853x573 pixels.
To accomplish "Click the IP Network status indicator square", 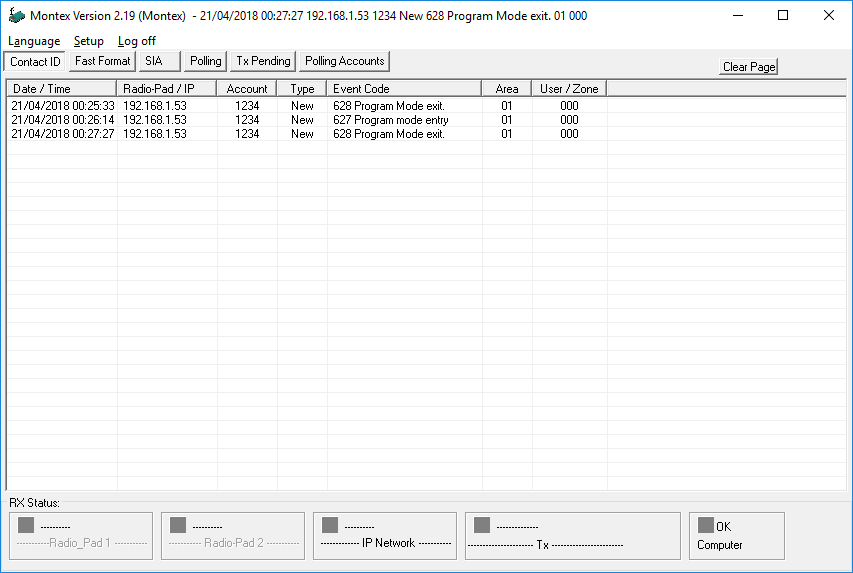I will (330, 525).
